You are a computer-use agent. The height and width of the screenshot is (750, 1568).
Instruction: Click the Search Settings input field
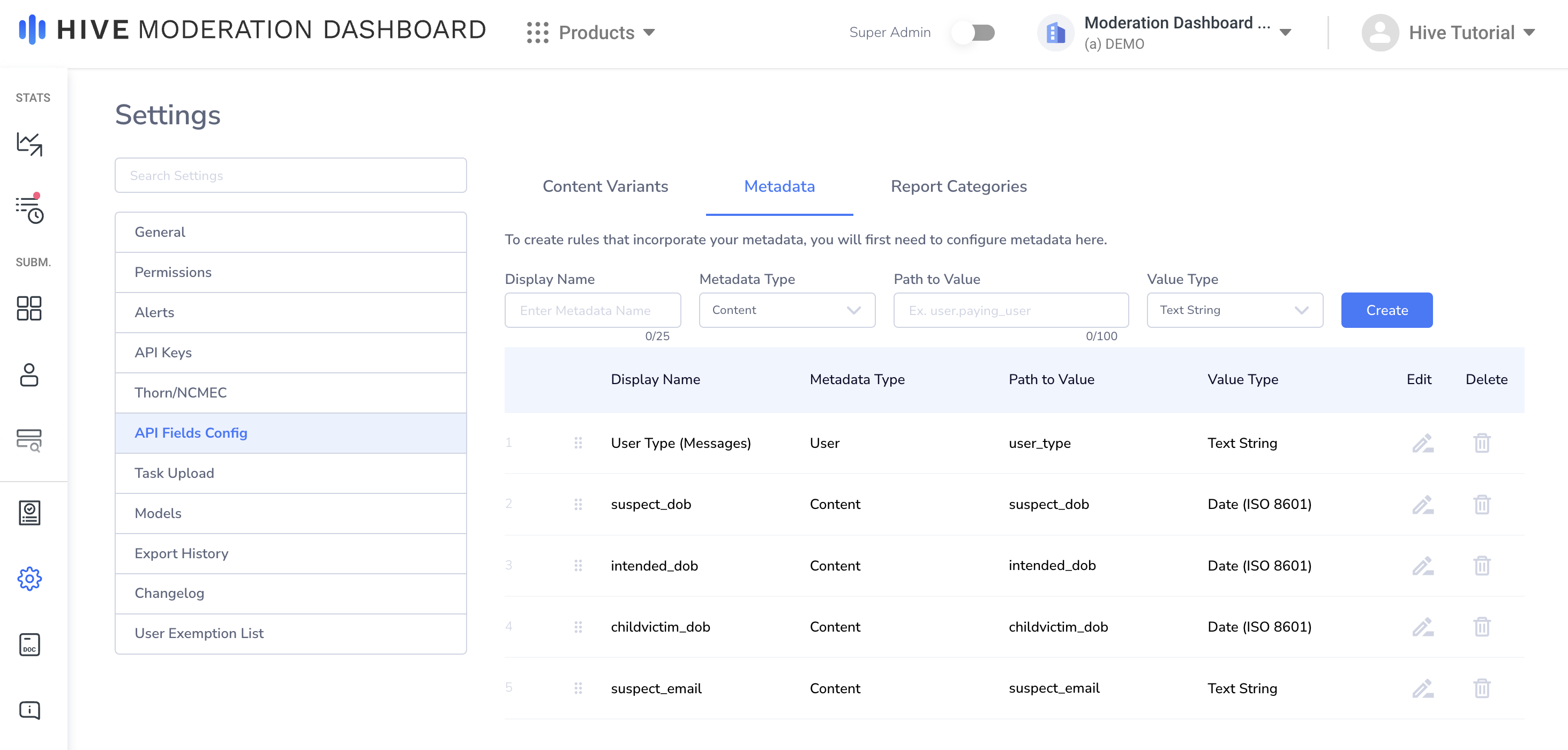point(290,175)
